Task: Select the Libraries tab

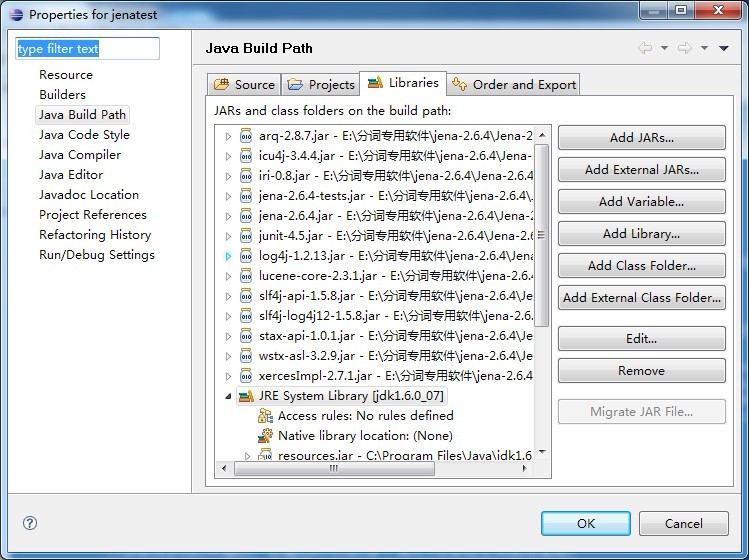Action: 403,83
